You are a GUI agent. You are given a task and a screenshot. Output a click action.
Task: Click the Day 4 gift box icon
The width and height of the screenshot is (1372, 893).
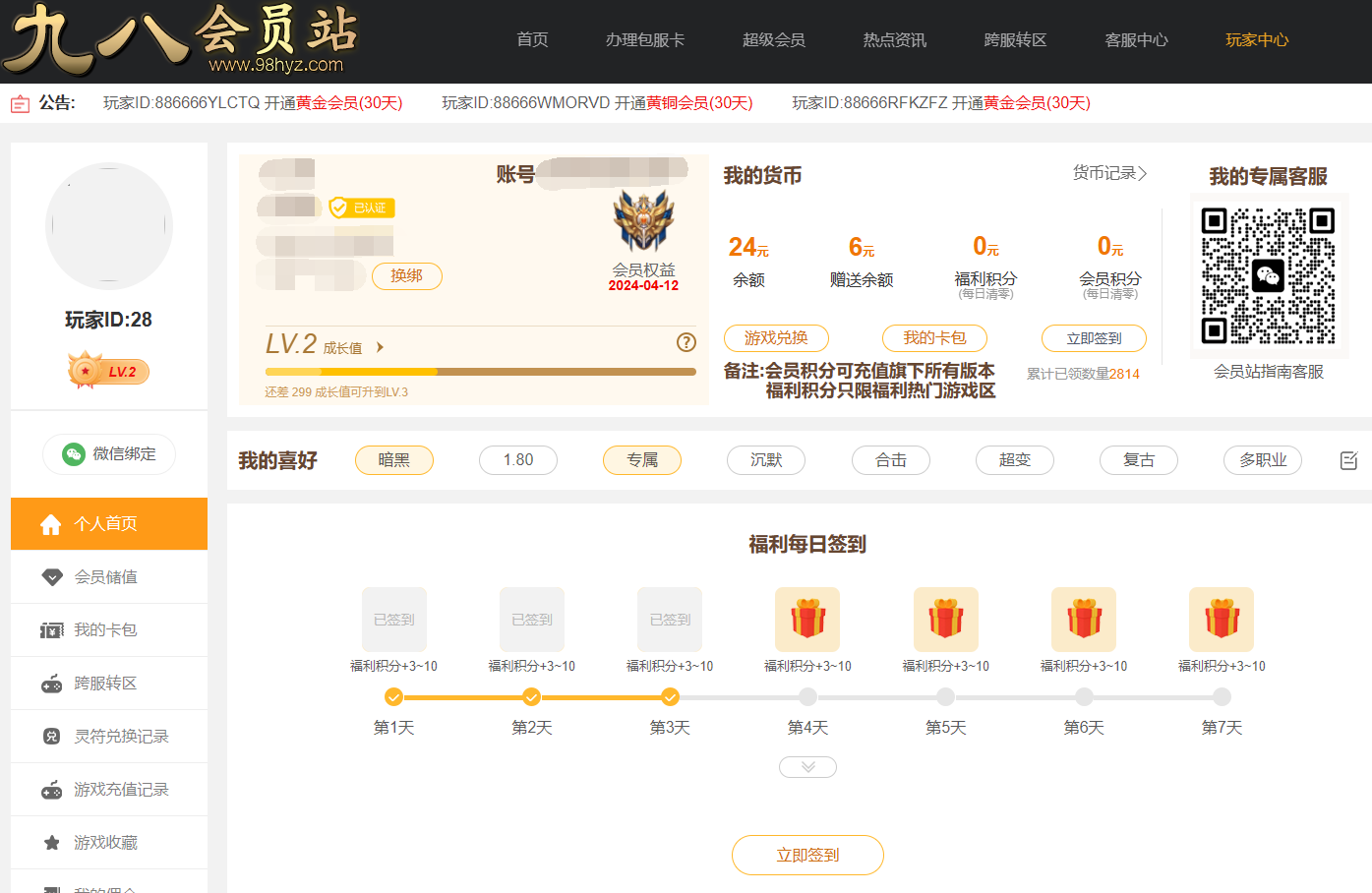[x=807, y=620]
